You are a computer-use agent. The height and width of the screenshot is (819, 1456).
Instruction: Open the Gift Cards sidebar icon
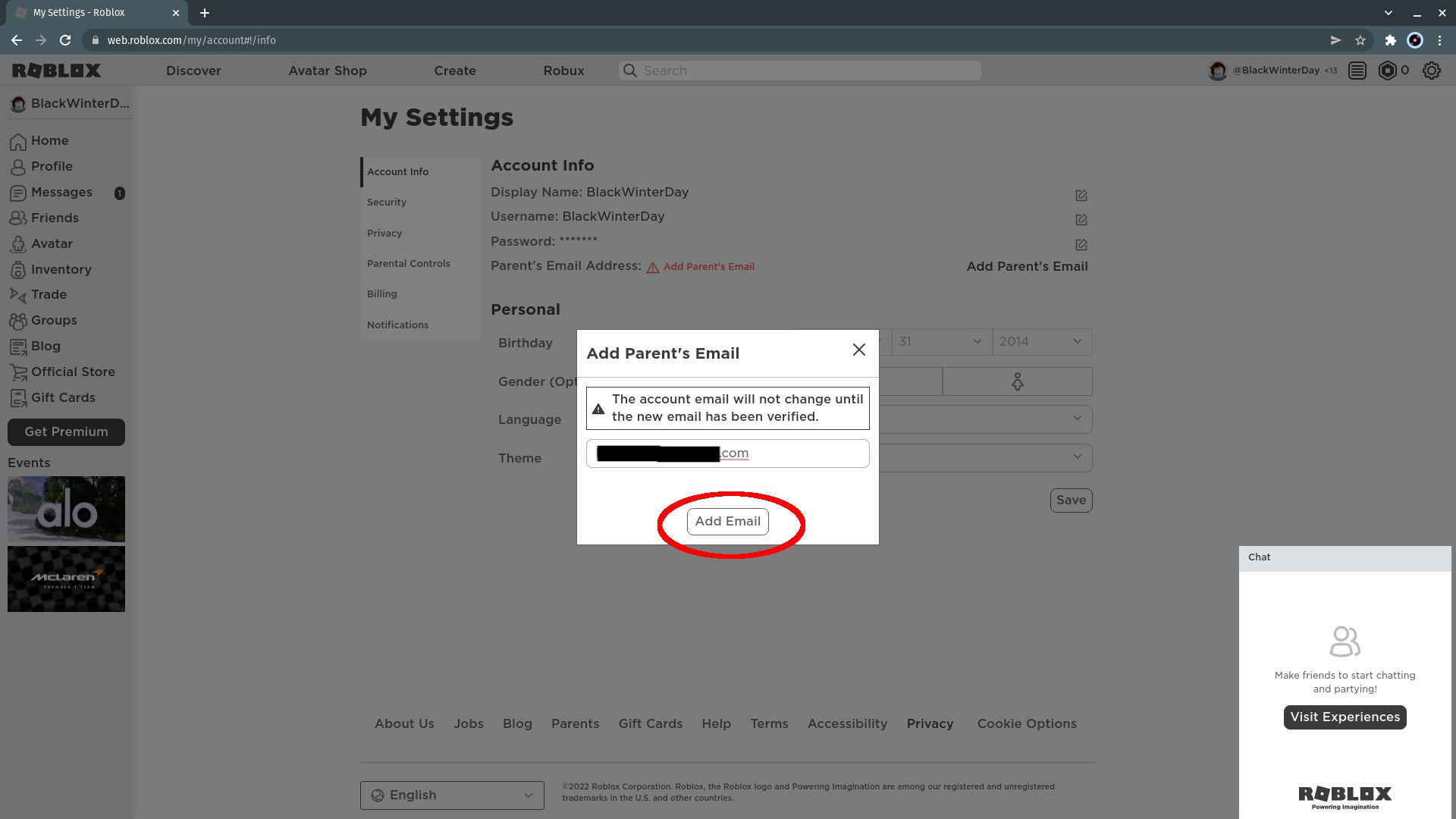(18, 398)
